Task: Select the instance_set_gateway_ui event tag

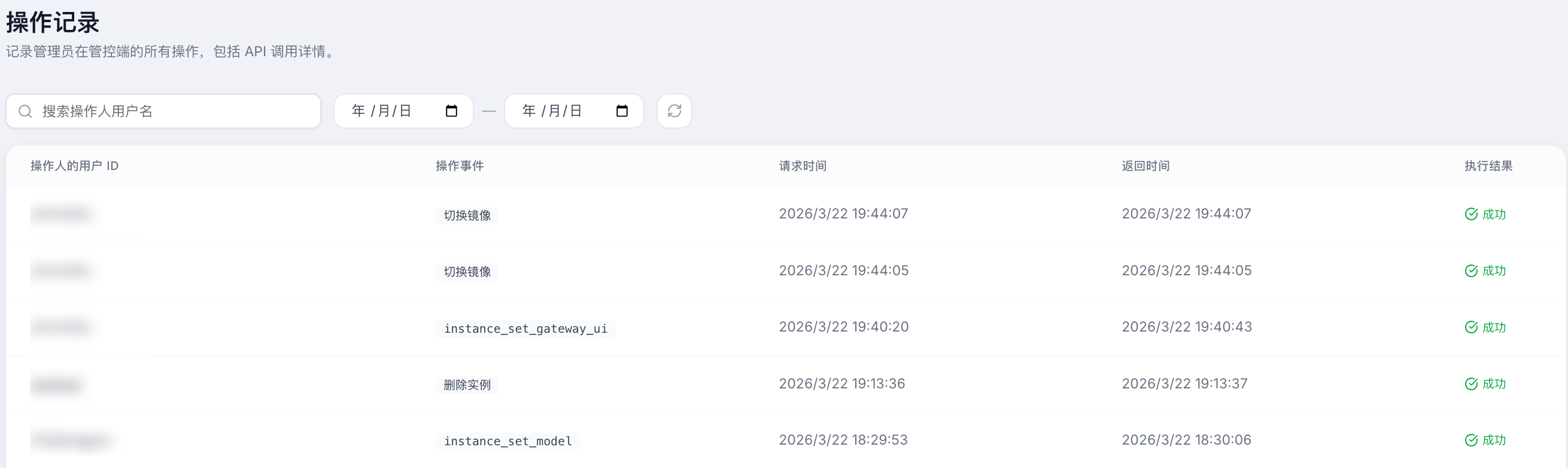Action: coord(525,329)
